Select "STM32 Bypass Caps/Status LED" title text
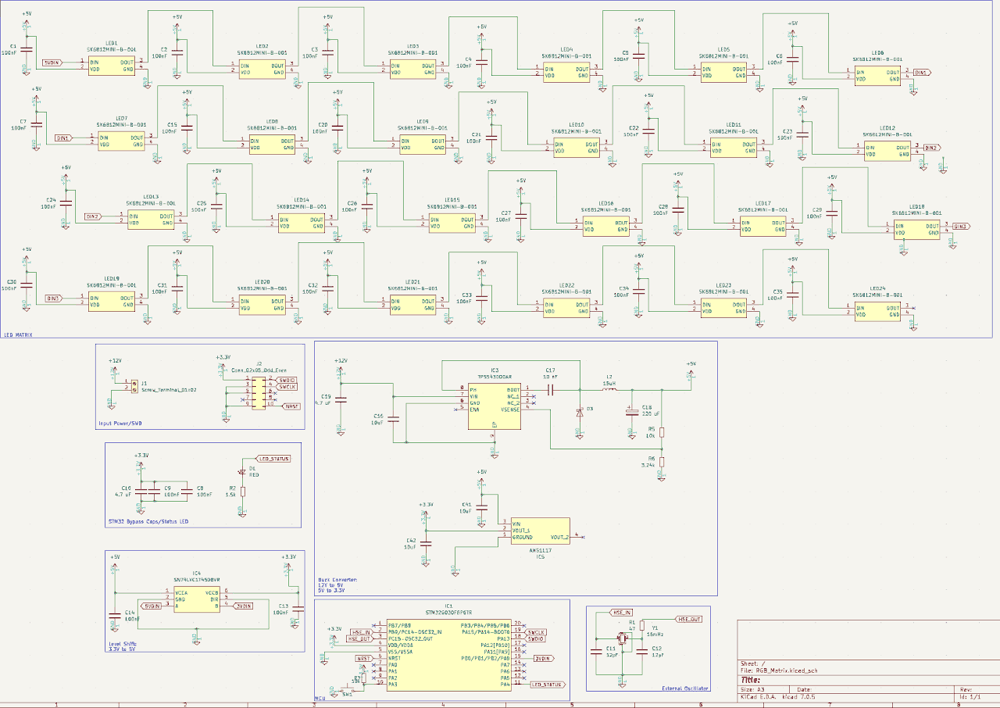 coord(148,521)
